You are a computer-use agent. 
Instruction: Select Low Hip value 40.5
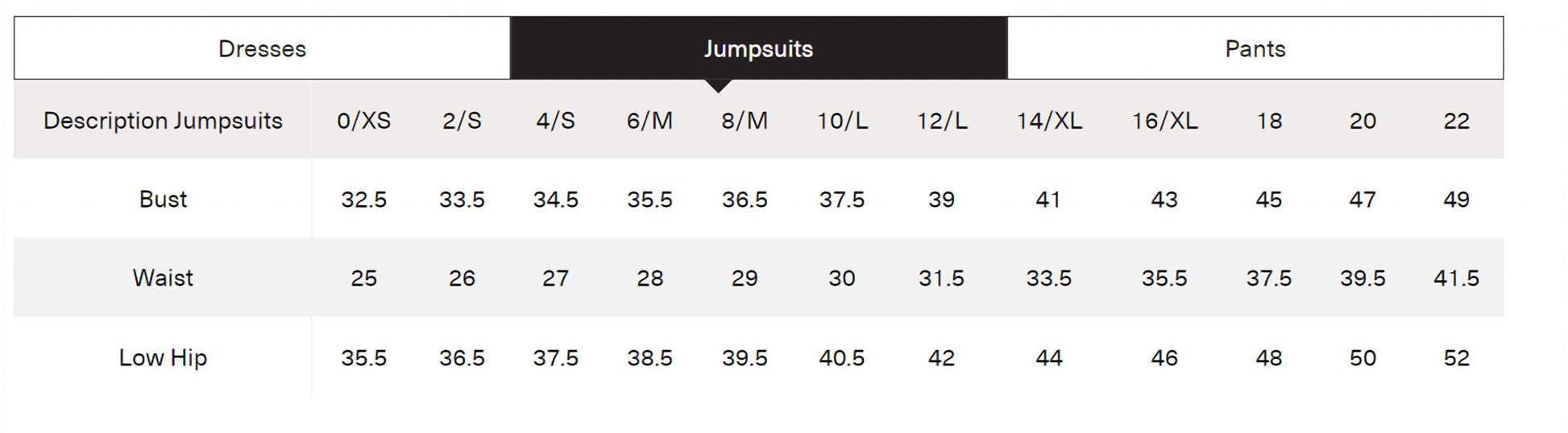(842, 357)
